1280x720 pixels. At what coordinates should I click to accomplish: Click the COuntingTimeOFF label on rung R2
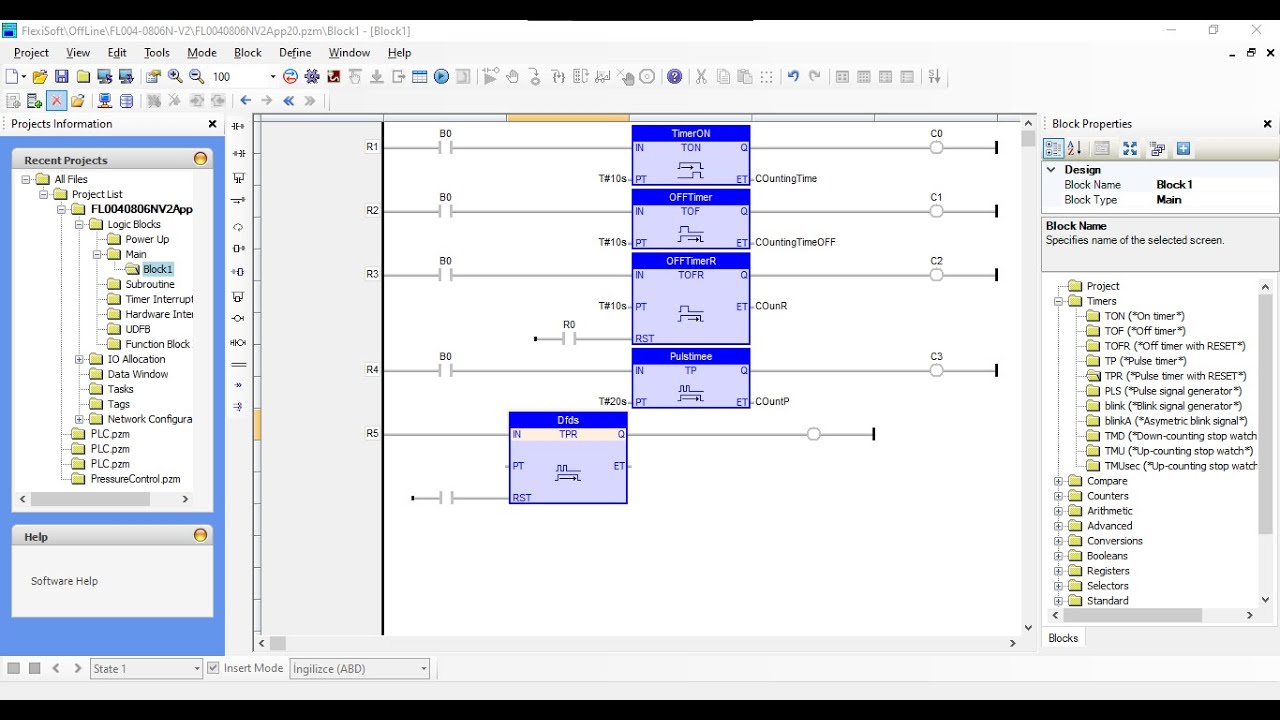(x=795, y=242)
